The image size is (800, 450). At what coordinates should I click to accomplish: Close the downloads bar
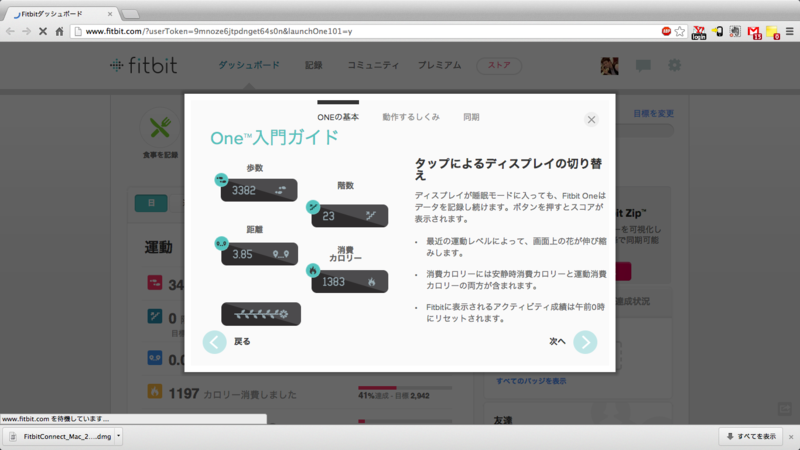(x=791, y=437)
